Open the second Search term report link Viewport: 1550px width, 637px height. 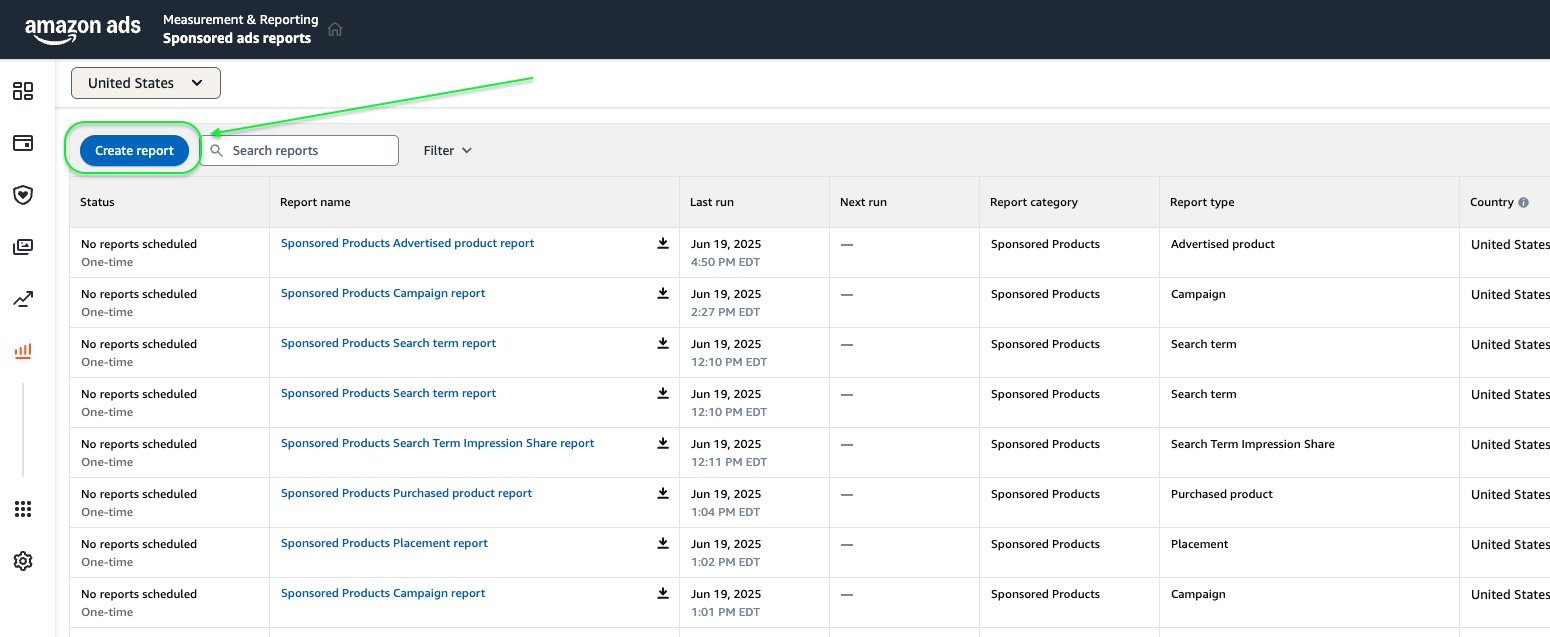pos(388,393)
